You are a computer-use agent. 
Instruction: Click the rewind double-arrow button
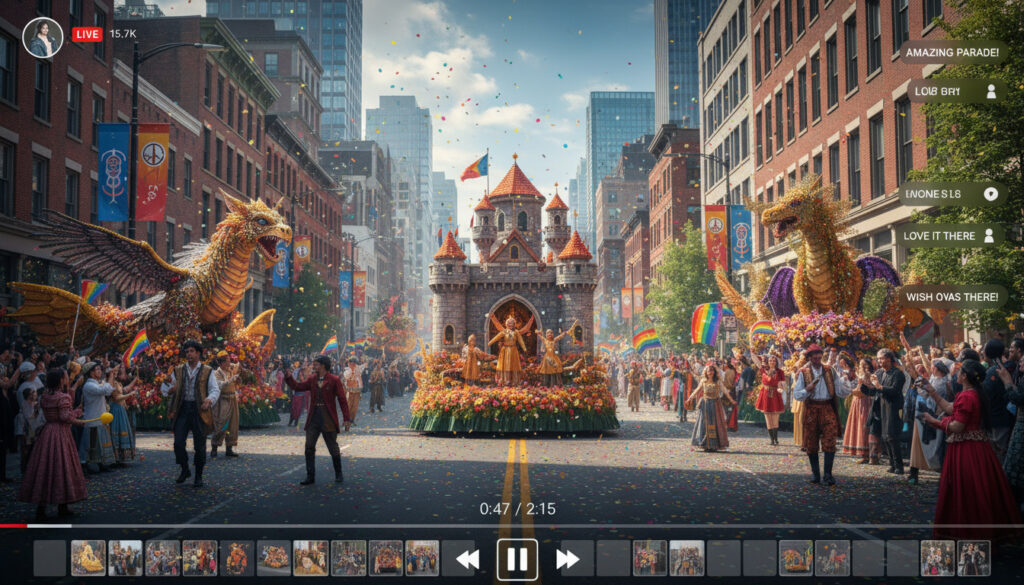[x=467, y=559]
